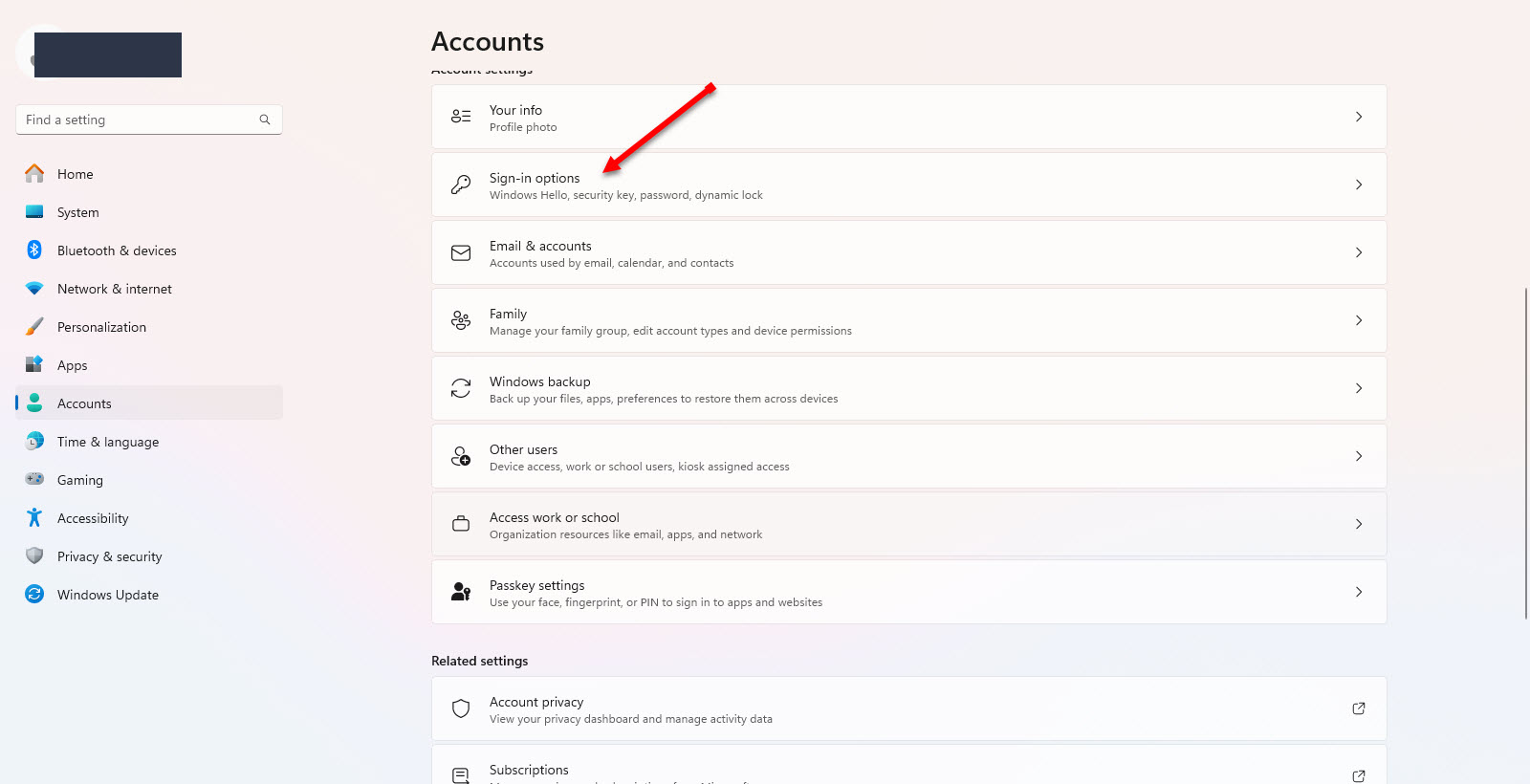Expand the Your info row chevron
The height and width of the screenshot is (784, 1530).
[x=1358, y=117]
